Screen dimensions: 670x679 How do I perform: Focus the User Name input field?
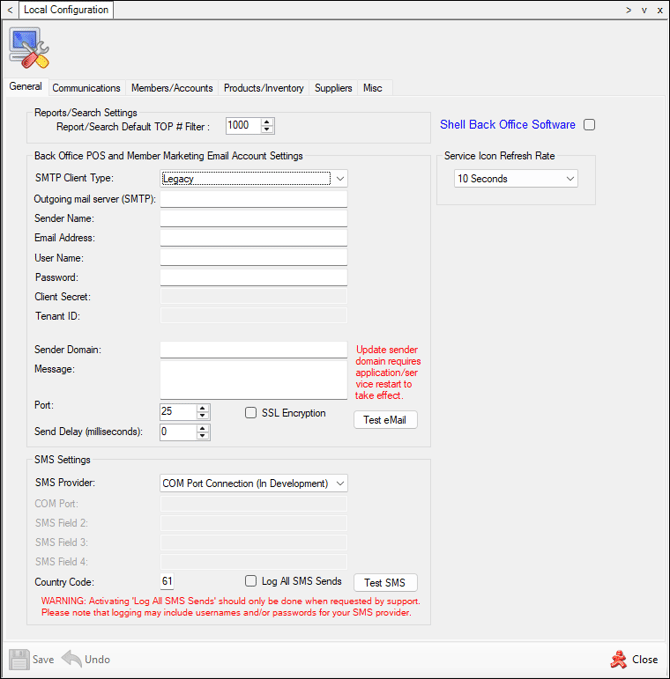pos(254,258)
